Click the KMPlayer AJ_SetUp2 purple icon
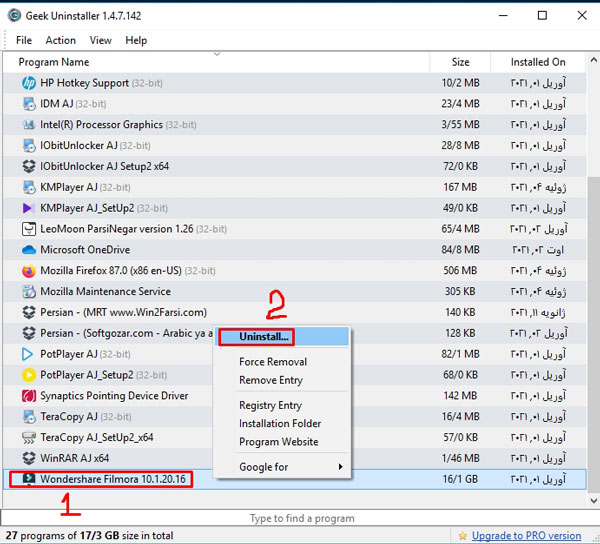 pyautogui.click(x=28, y=208)
